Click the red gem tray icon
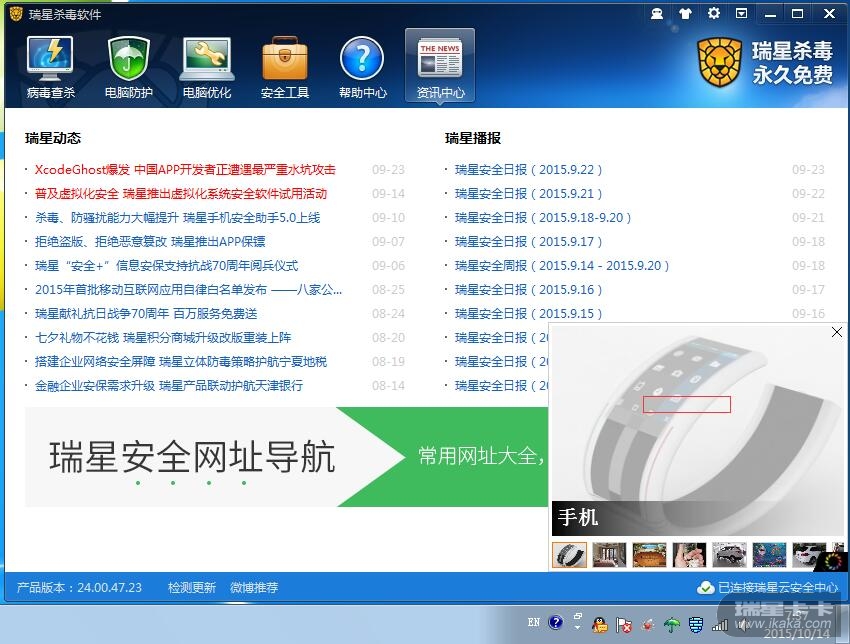The width and height of the screenshot is (850, 644). 648,626
